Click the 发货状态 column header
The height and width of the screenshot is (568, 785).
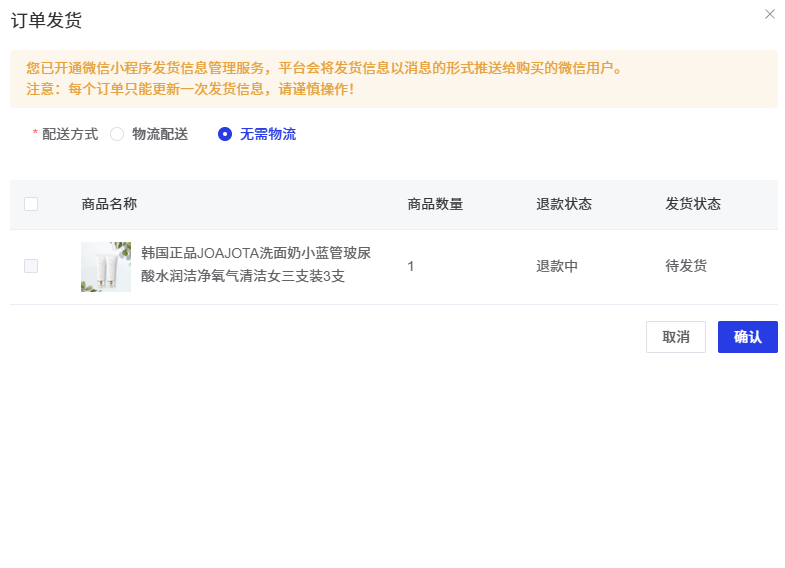point(693,204)
